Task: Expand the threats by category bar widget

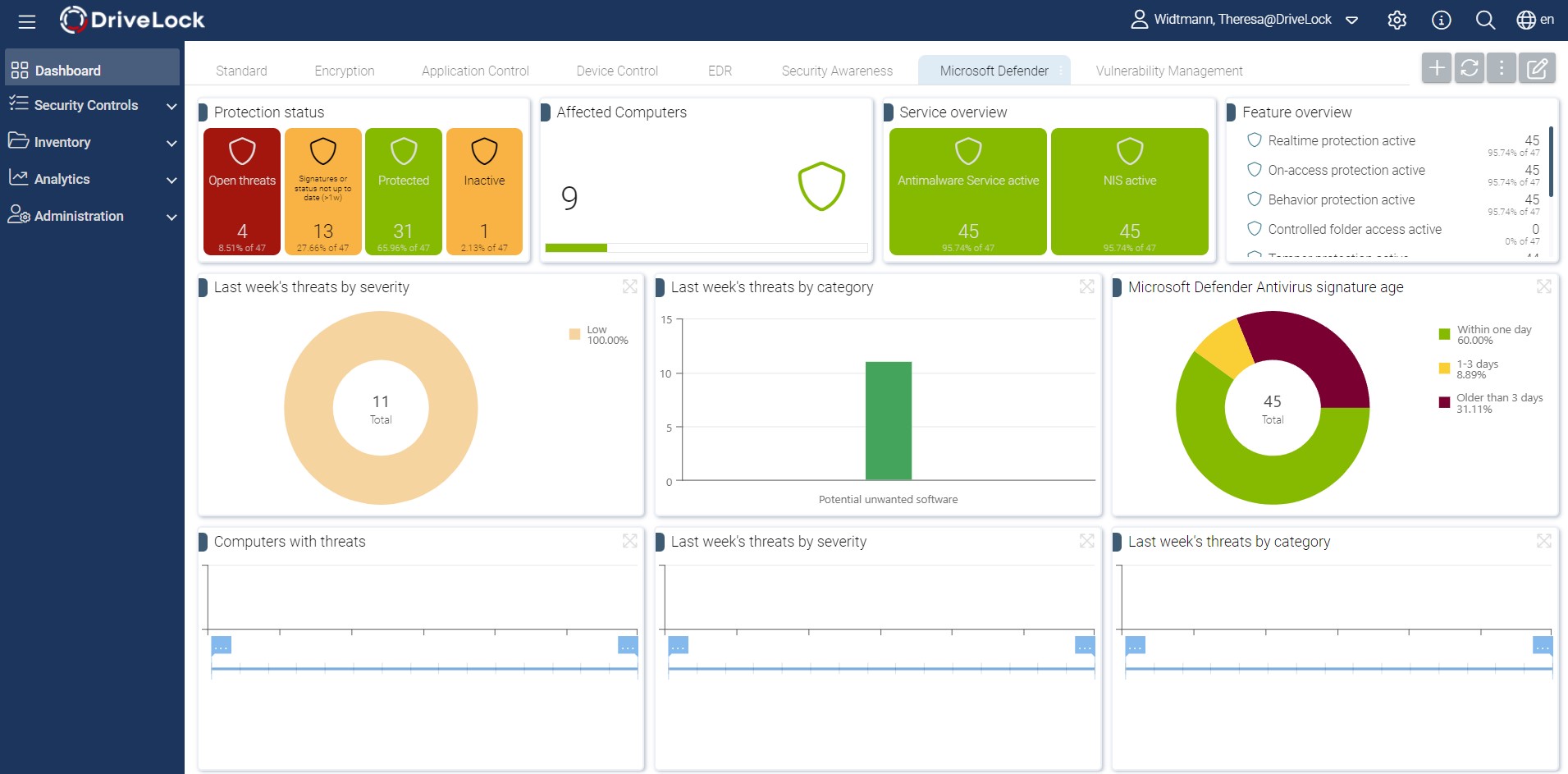Action: coord(1086,286)
